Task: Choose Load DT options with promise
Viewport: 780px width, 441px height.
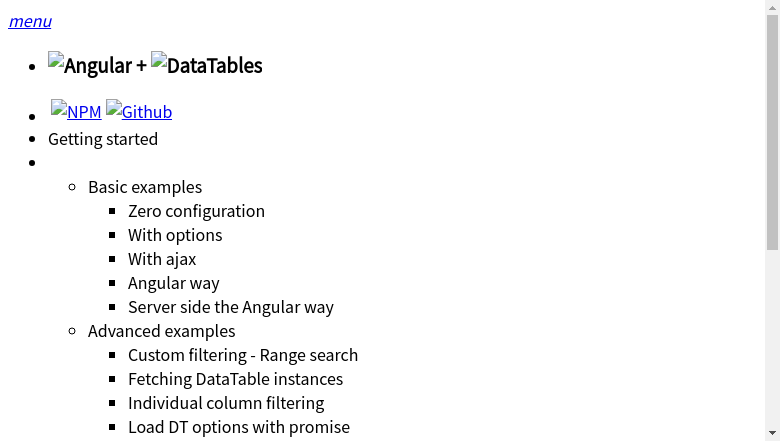Action: (x=239, y=427)
